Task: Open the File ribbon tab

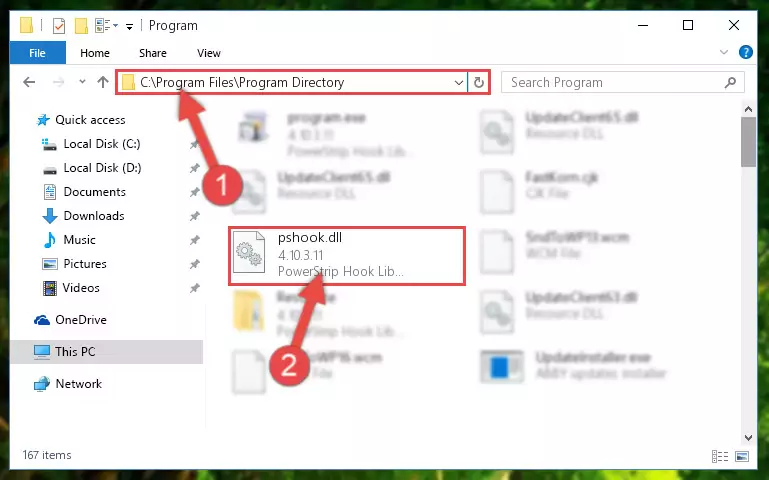Action: point(37,53)
